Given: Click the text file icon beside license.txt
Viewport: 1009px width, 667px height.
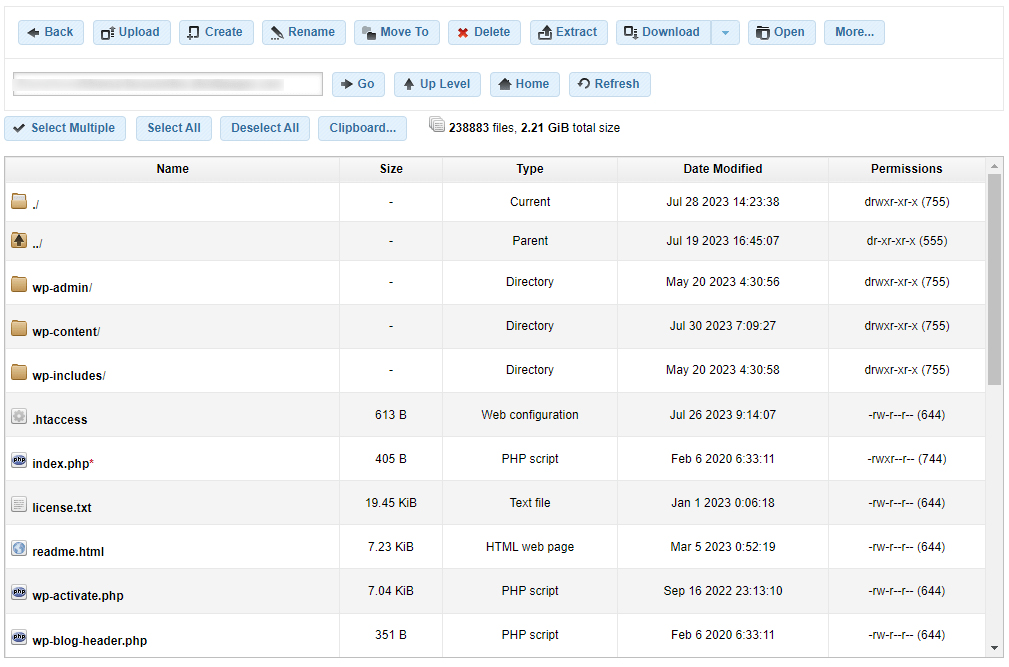Looking at the screenshot, I should click(x=18, y=503).
